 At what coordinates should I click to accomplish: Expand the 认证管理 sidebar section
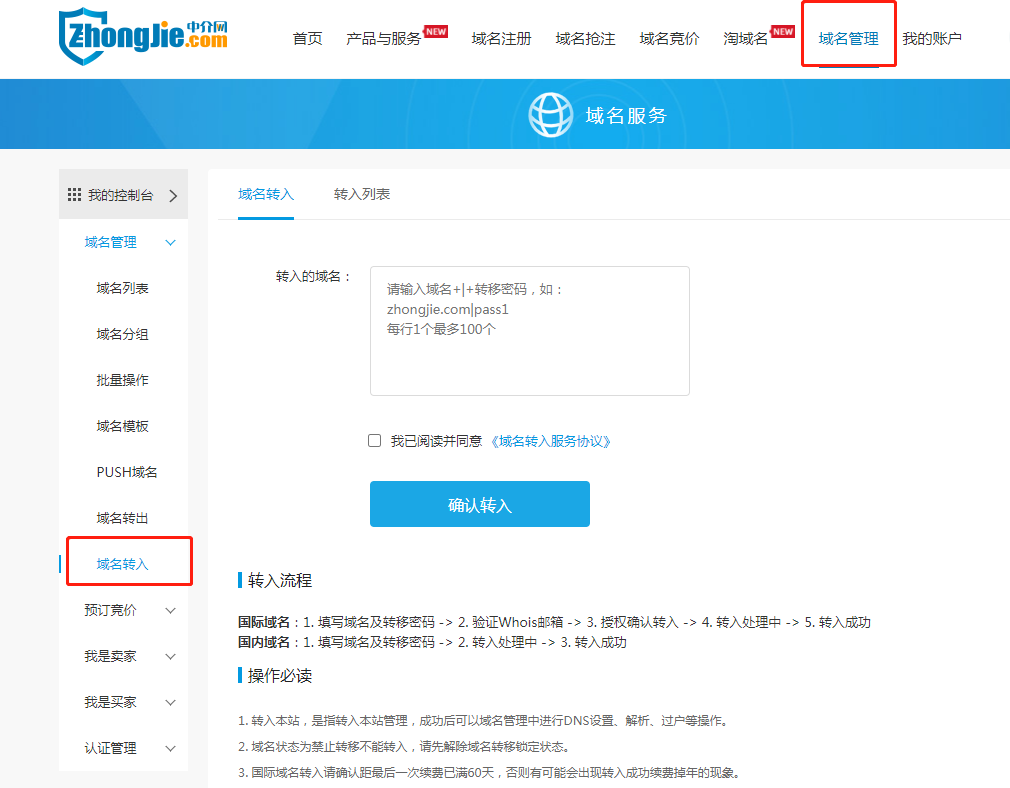pyautogui.click(x=170, y=748)
